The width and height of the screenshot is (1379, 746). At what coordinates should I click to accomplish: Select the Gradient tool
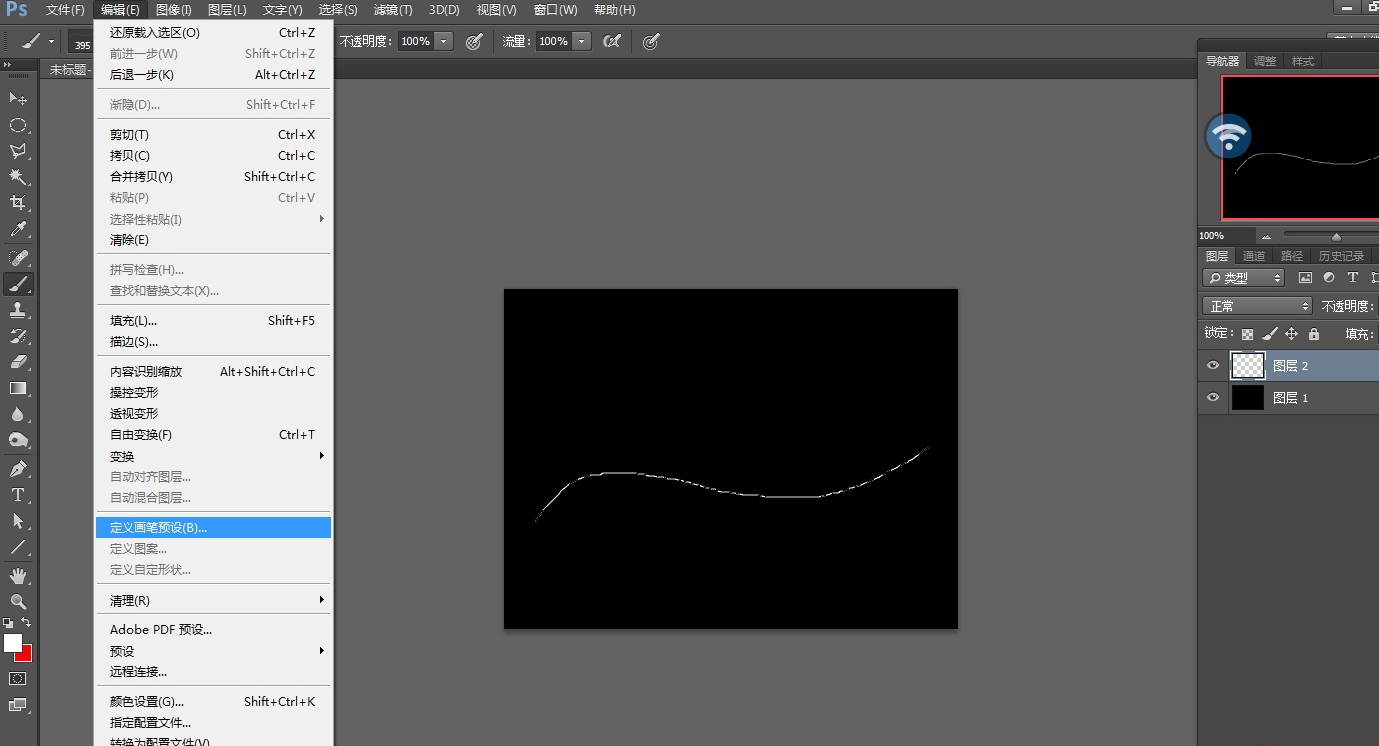(18, 388)
